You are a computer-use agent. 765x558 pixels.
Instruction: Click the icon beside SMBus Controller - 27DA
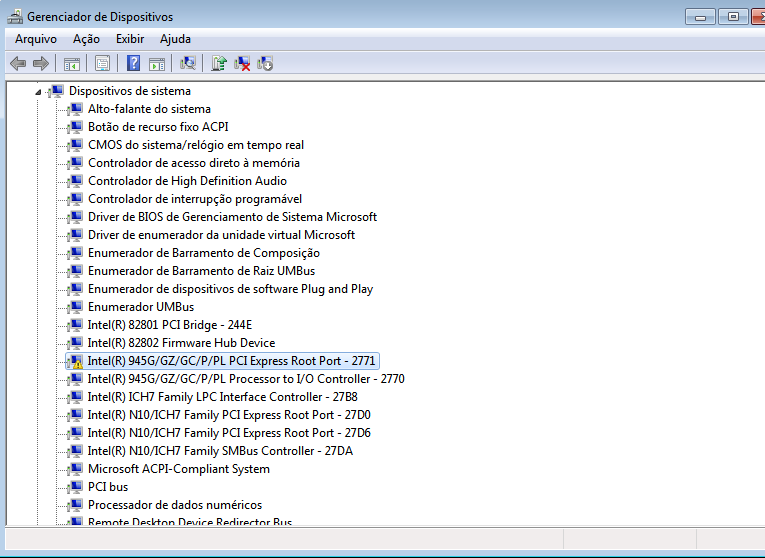coord(75,451)
